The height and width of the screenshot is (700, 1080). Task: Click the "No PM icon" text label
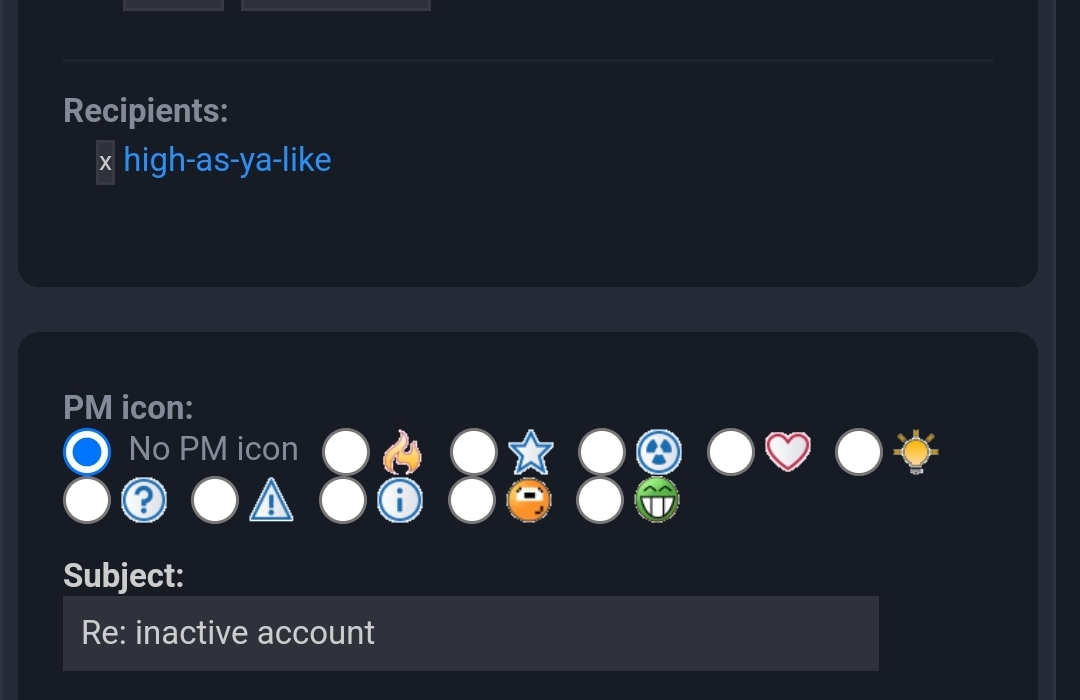pos(213,450)
